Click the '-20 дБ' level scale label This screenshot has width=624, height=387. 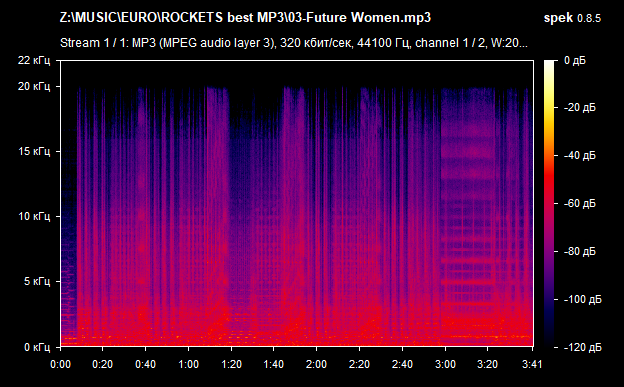click(580, 108)
